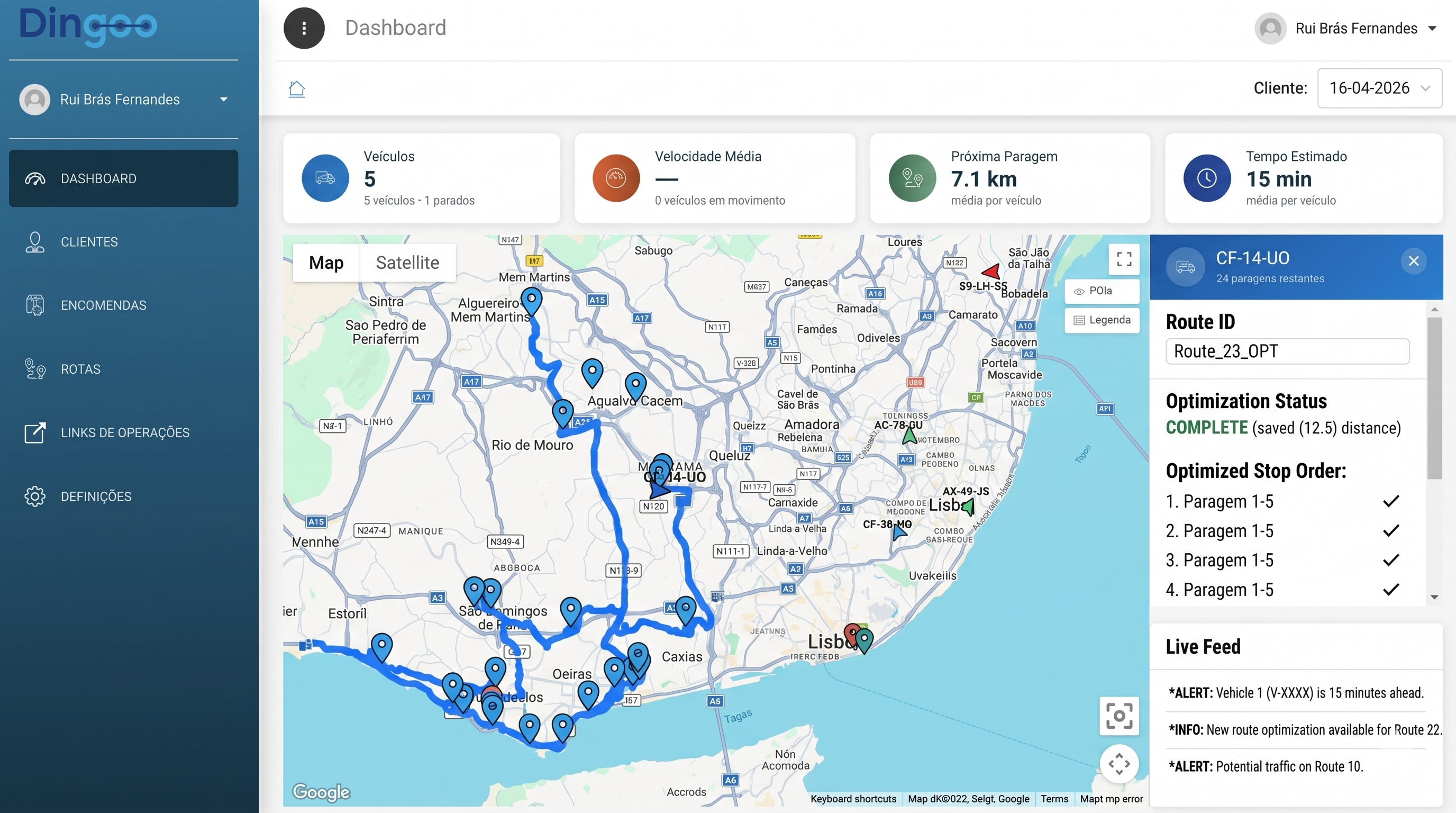The image size is (1456, 813).
Task: Click the route start marker on west coast
Action: pyautogui.click(x=306, y=645)
